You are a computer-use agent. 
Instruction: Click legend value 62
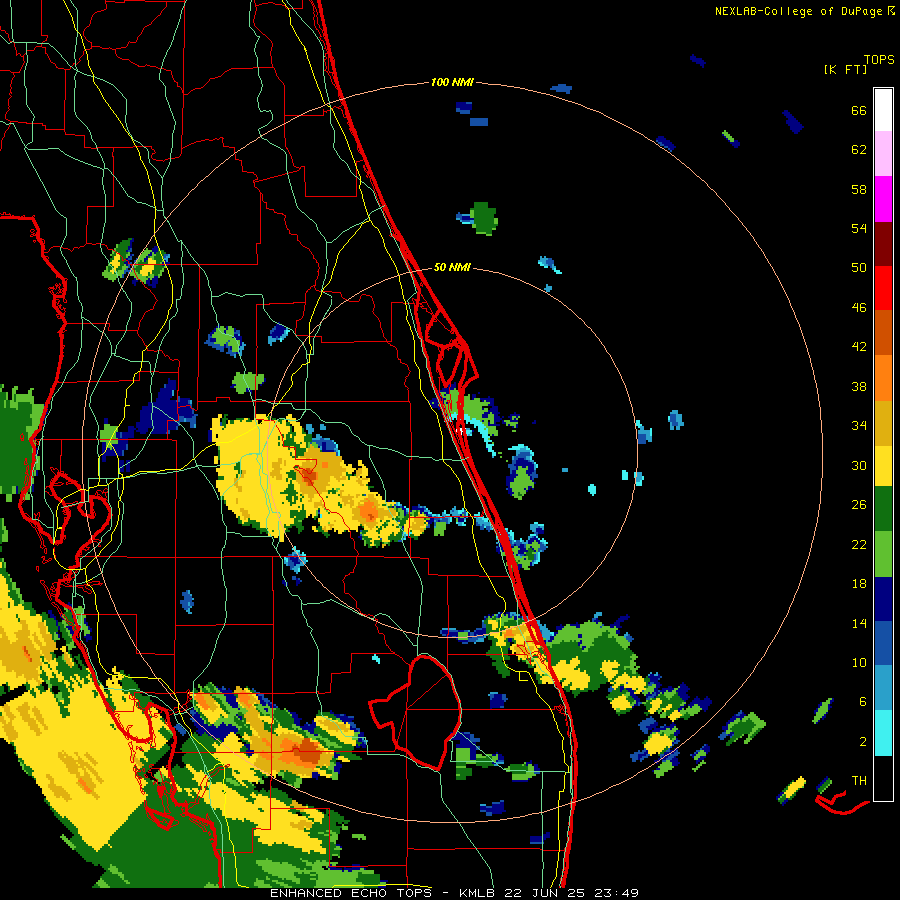click(859, 150)
